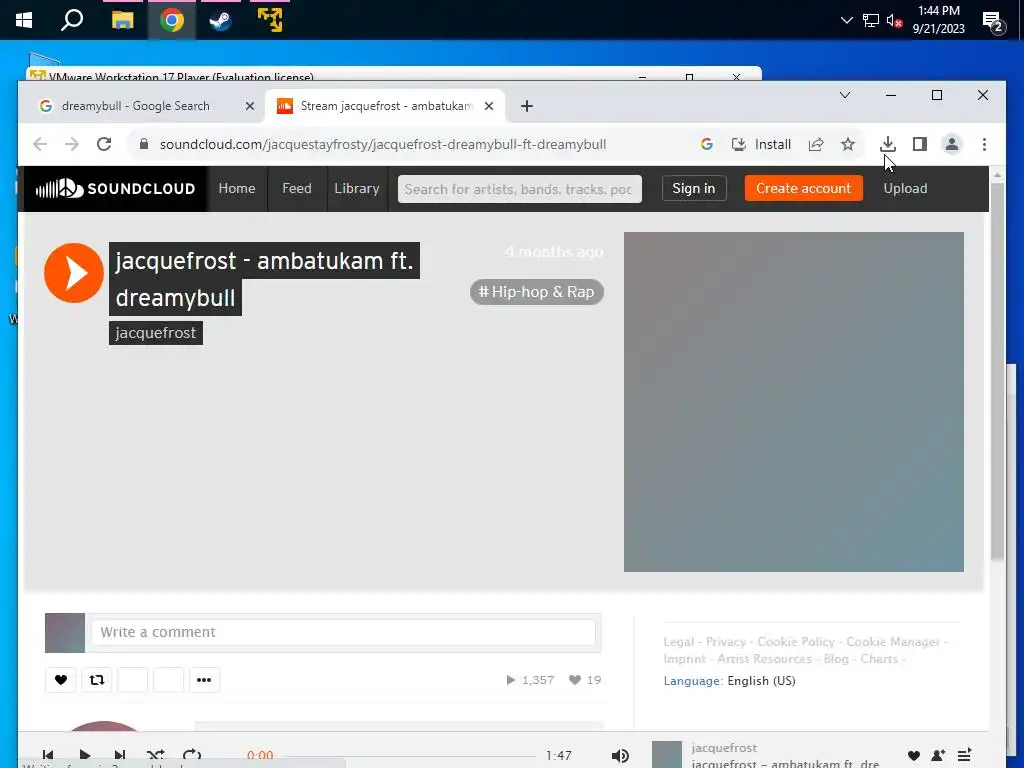Open Chrome three-dot menu
The width and height of the screenshot is (1024, 768).
984,144
